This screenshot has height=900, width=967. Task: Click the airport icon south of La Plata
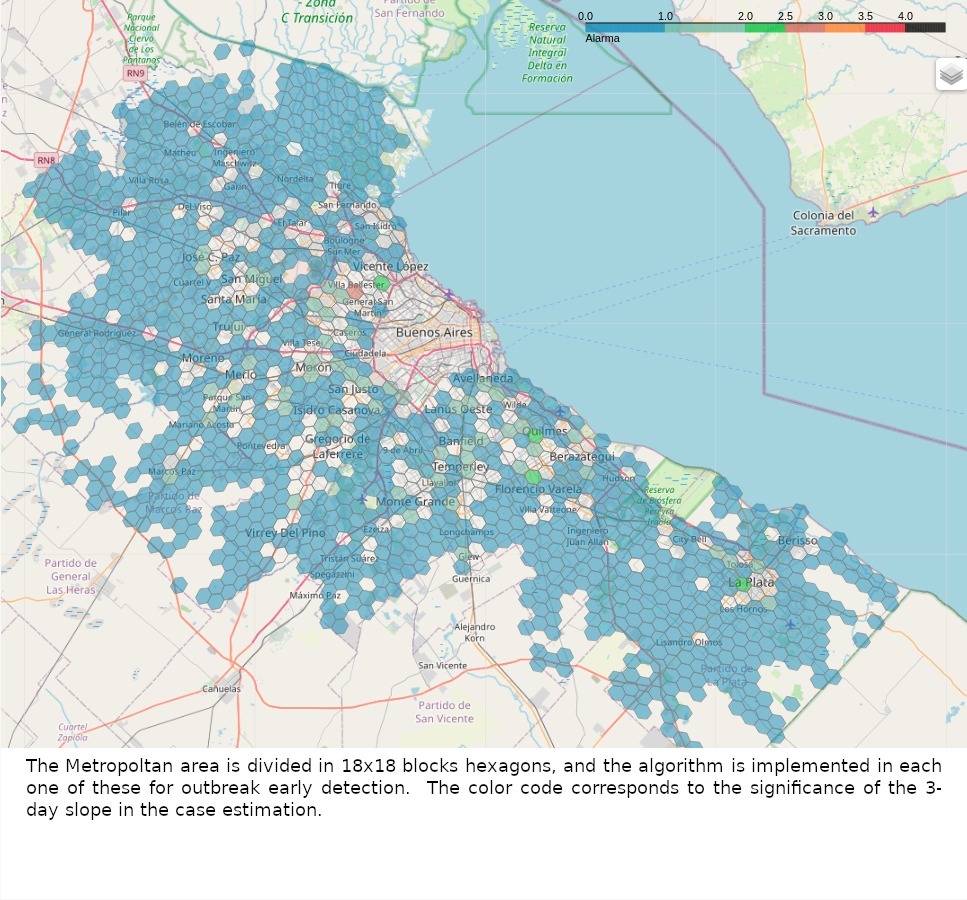click(790, 624)
